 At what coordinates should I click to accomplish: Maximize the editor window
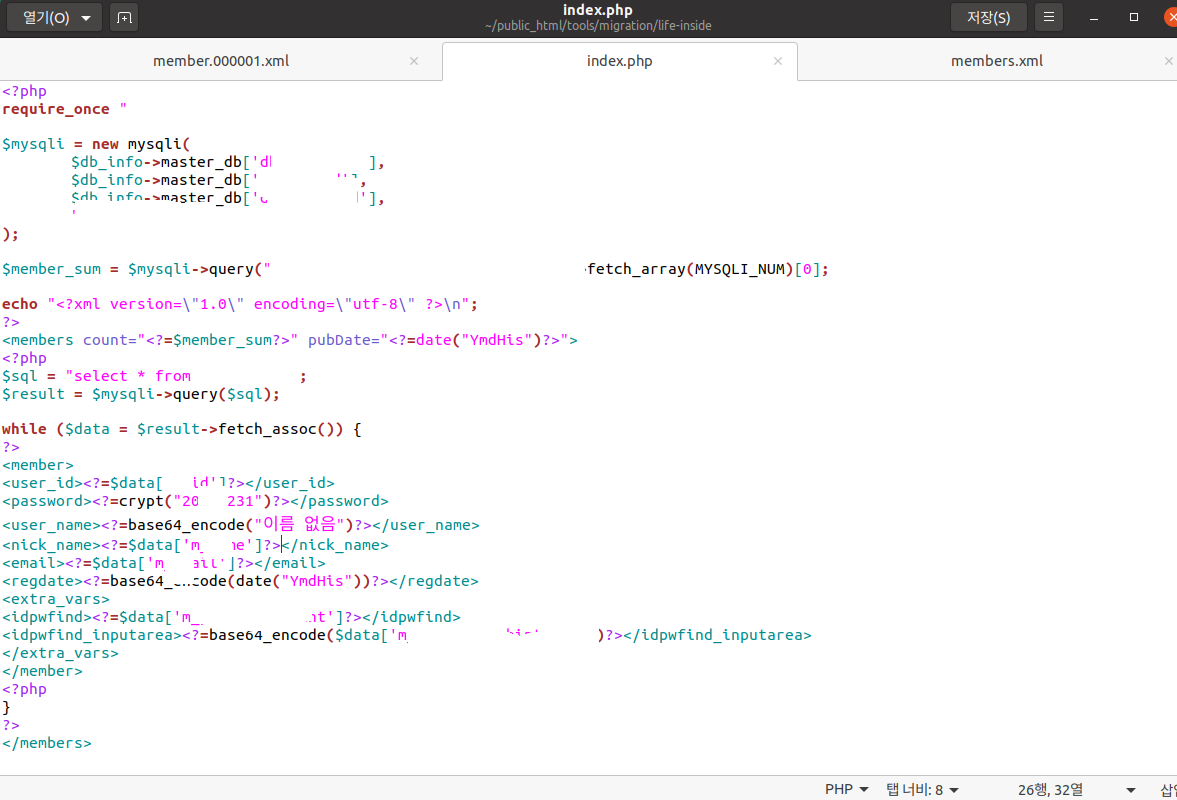[1133, 17]
